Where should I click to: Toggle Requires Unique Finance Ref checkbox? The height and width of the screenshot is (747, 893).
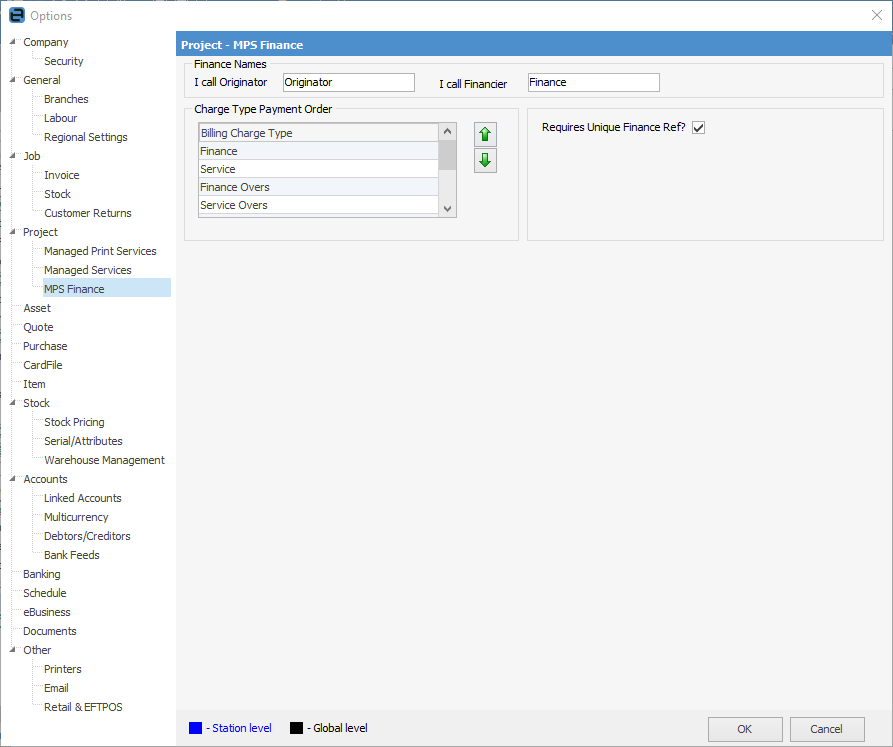point(698,128)
